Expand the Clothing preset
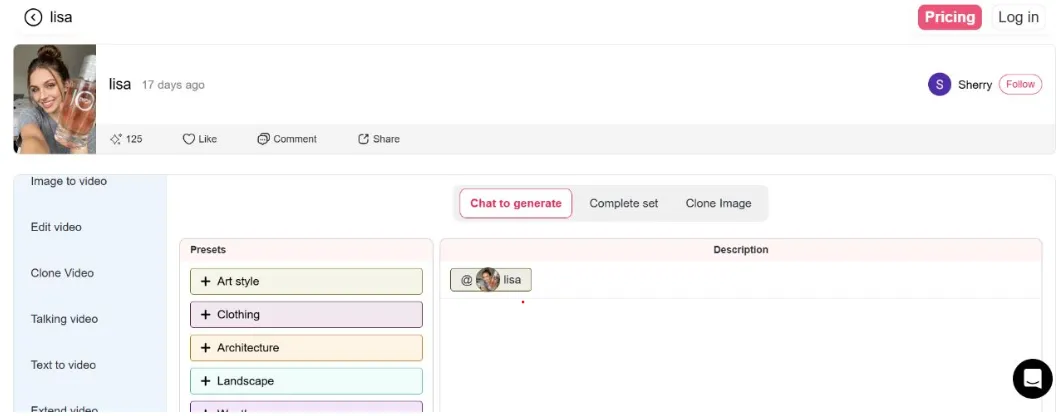The image size is (1061, 416). [307, 315]
